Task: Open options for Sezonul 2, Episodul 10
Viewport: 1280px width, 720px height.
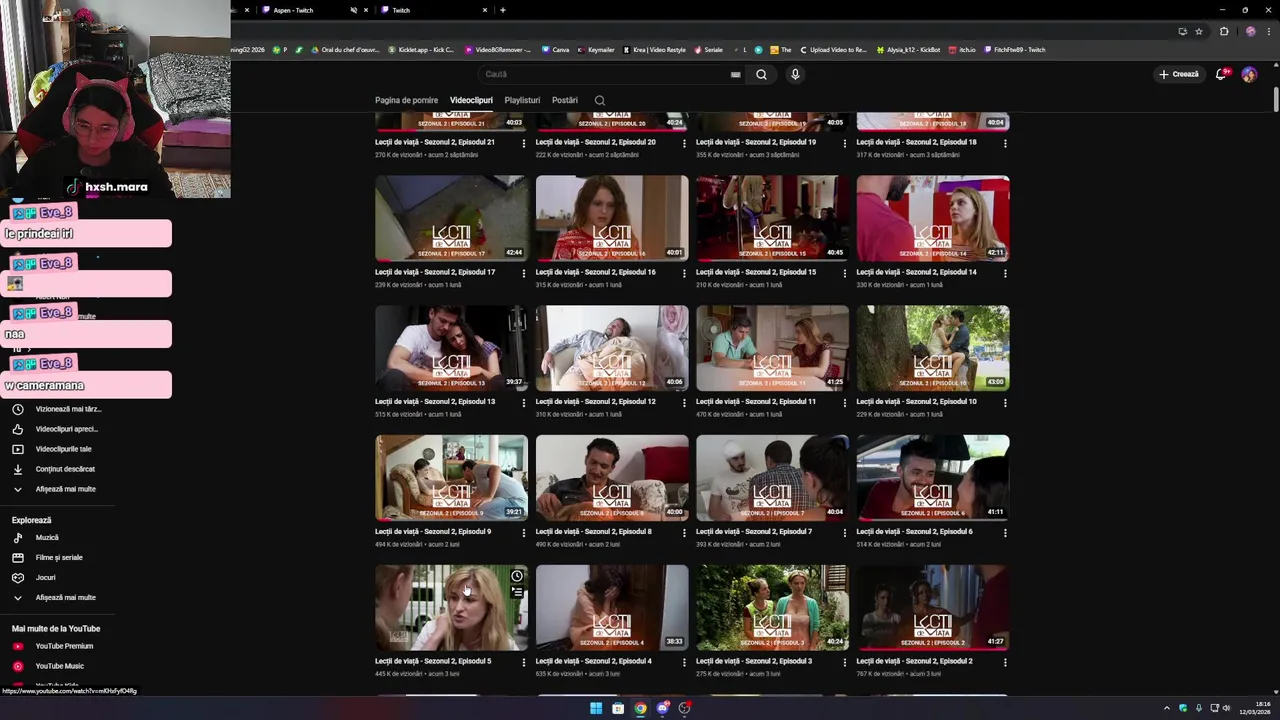Action: coord(1005,403)
